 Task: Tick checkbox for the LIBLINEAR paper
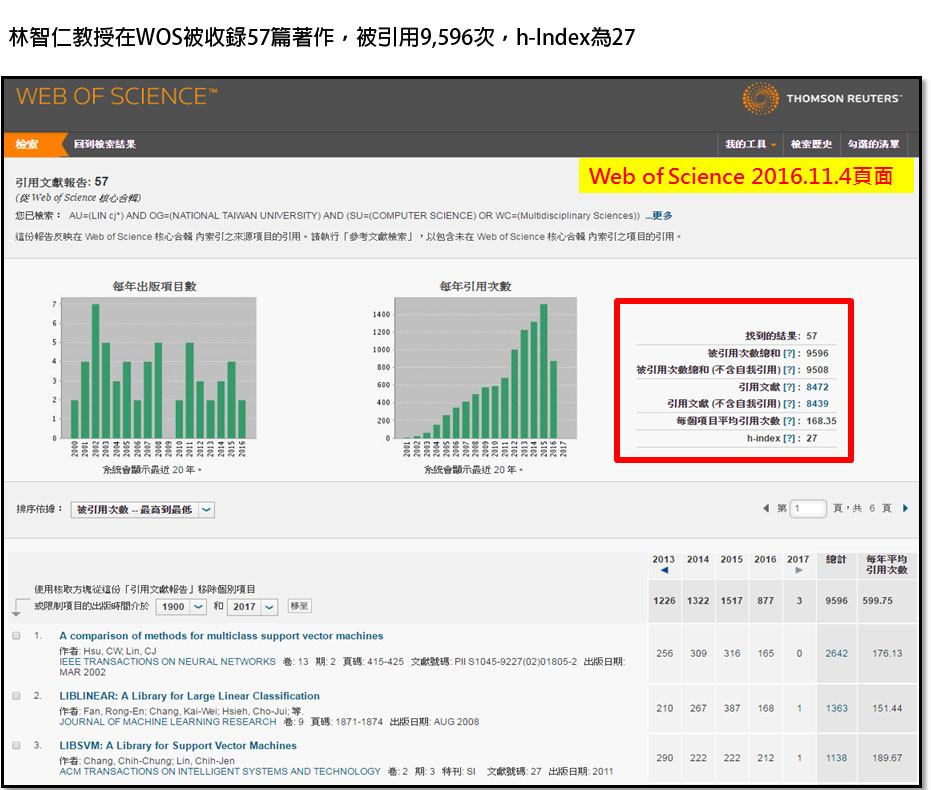(x=17, y=696)
